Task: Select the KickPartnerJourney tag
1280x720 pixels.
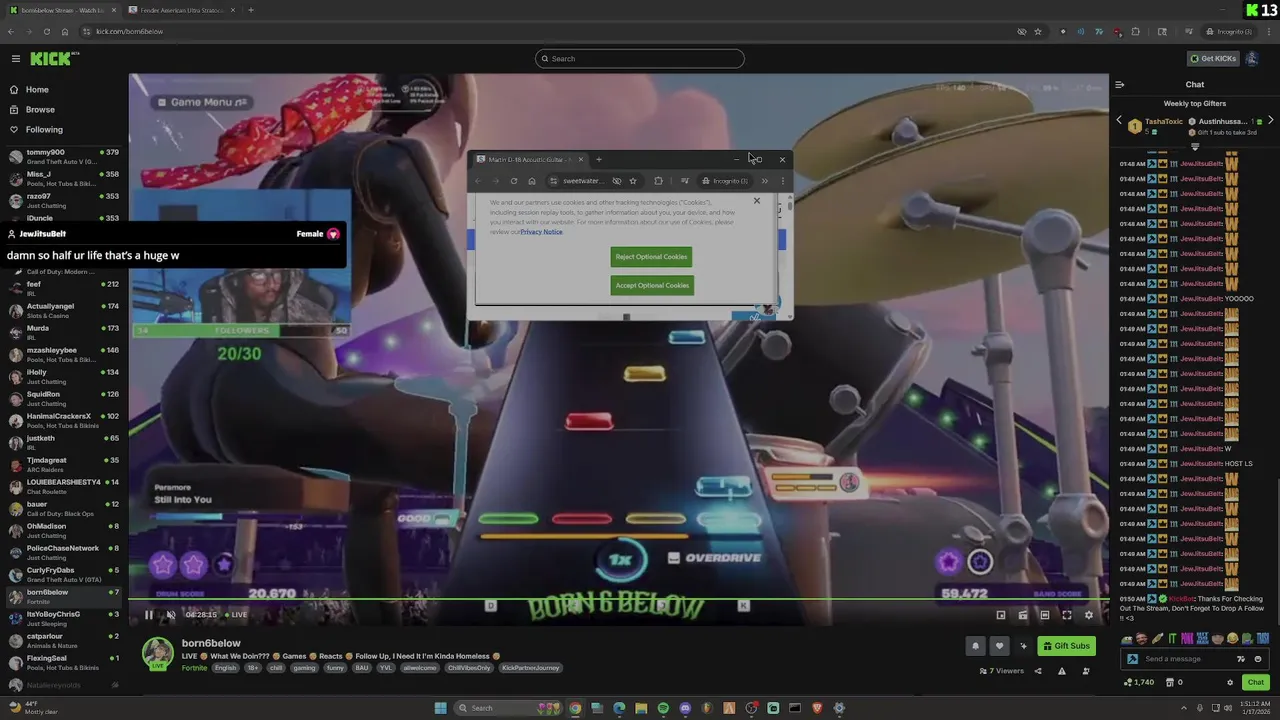Action: click(x=531, y=668)
